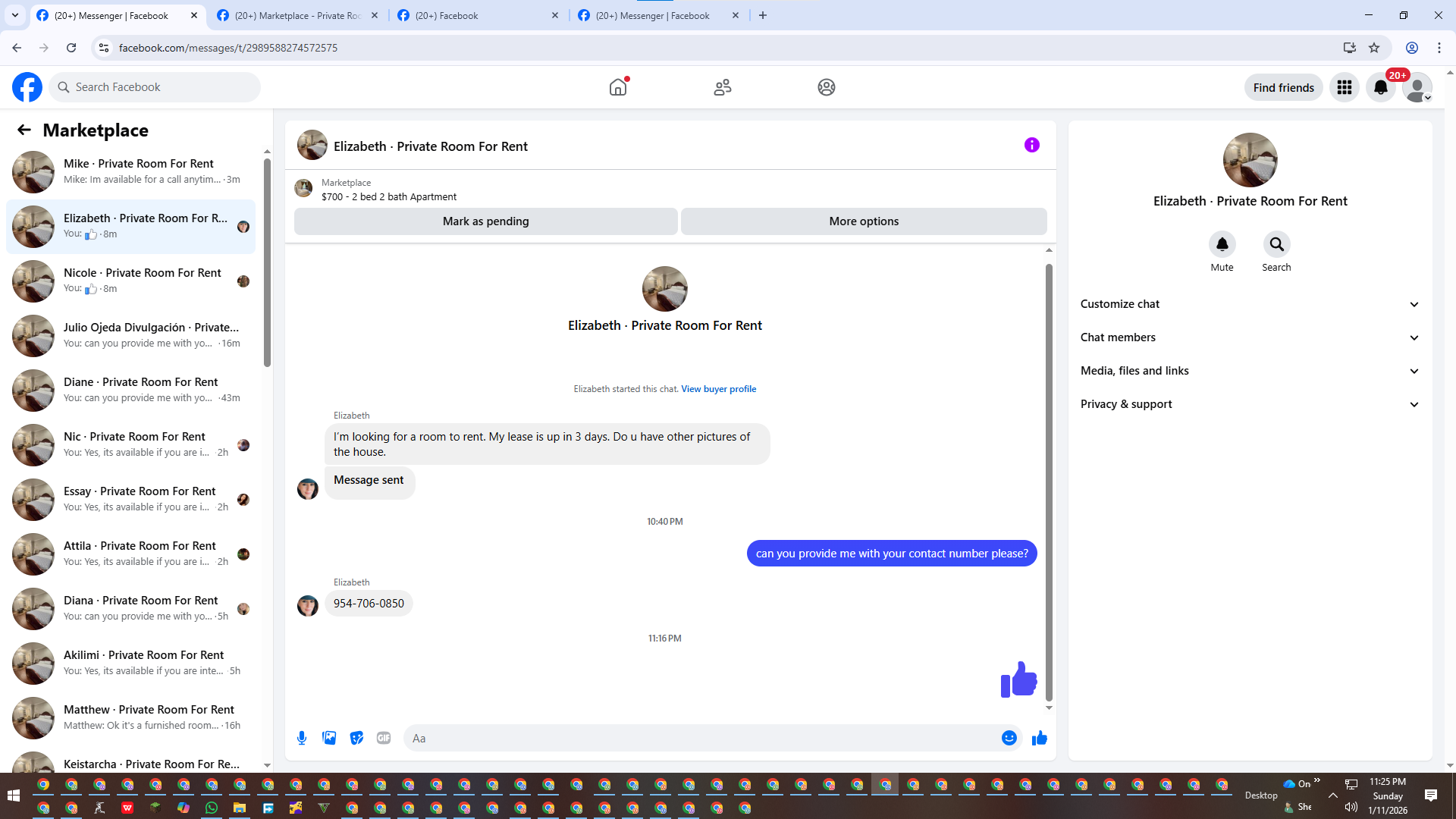Open Diane Private Room For Rent chat

[x=130, y=391]
